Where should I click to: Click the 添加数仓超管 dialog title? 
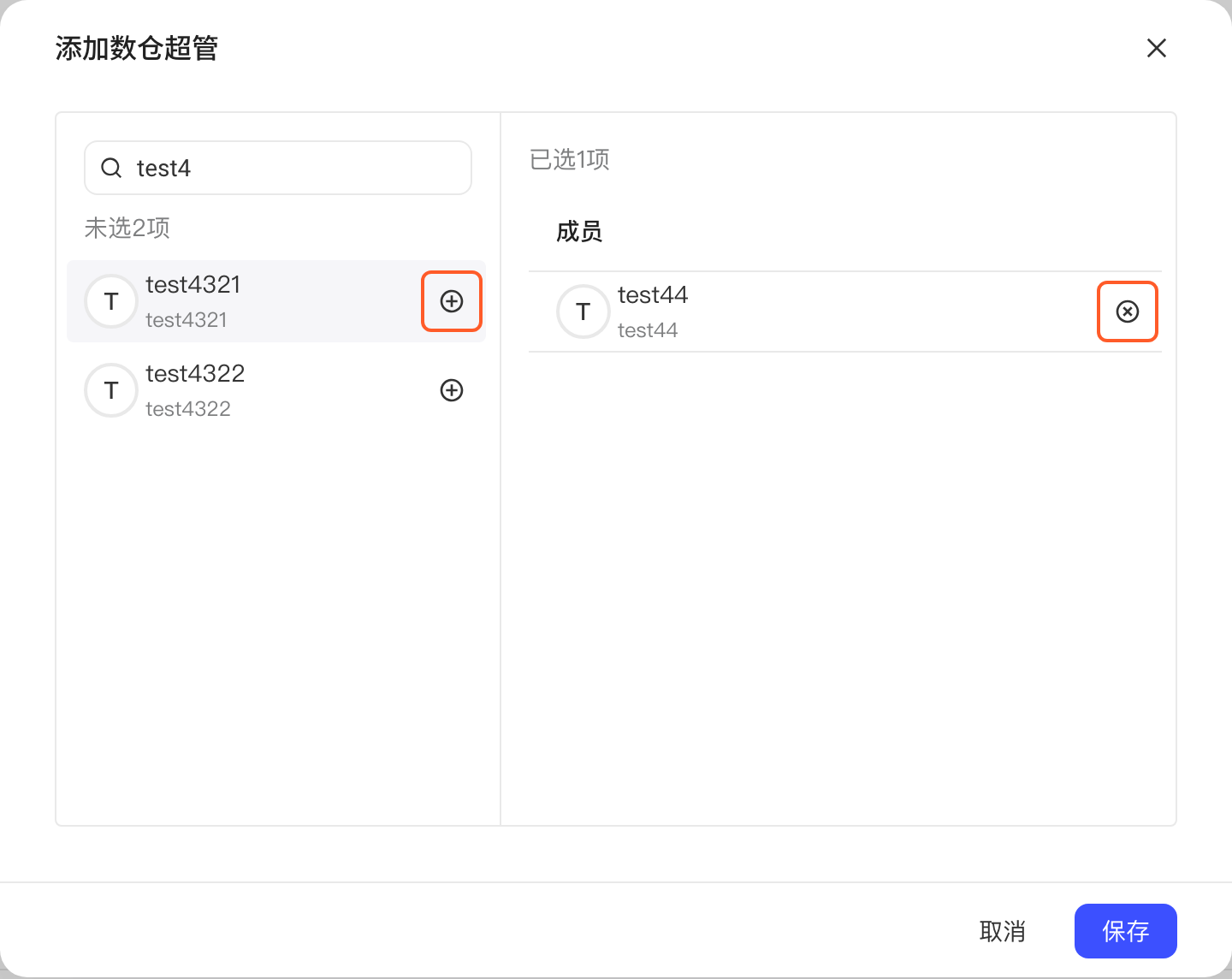point(137,48)
